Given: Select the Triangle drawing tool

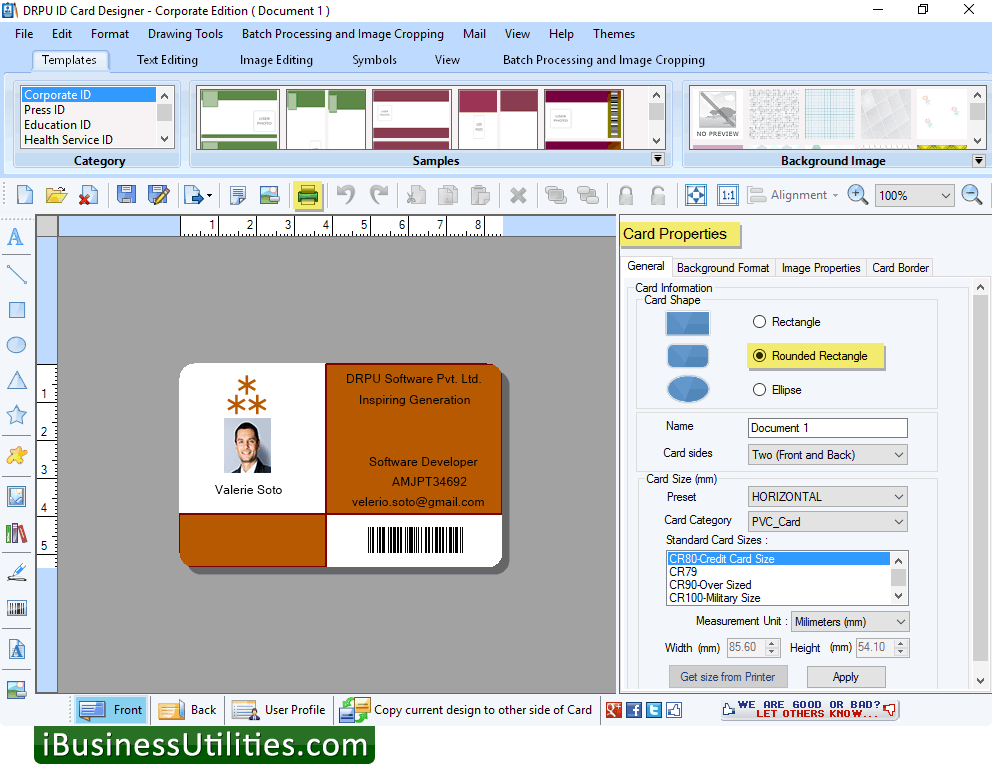Looking at the screenshot, I should coord(16,380).
